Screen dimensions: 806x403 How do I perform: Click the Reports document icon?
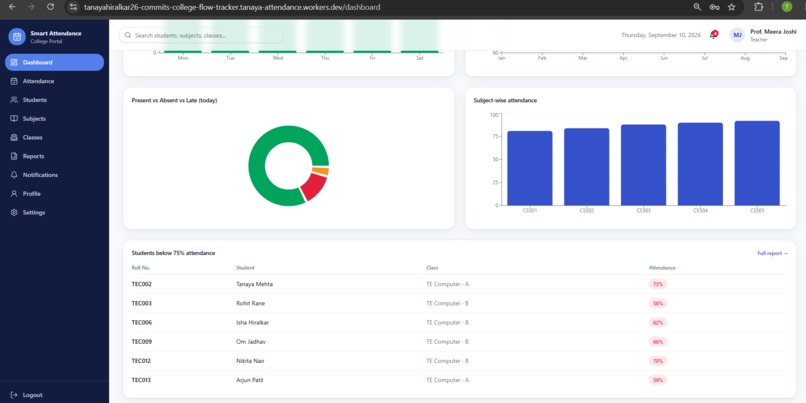pyautogui.click(x=14, y=156)
